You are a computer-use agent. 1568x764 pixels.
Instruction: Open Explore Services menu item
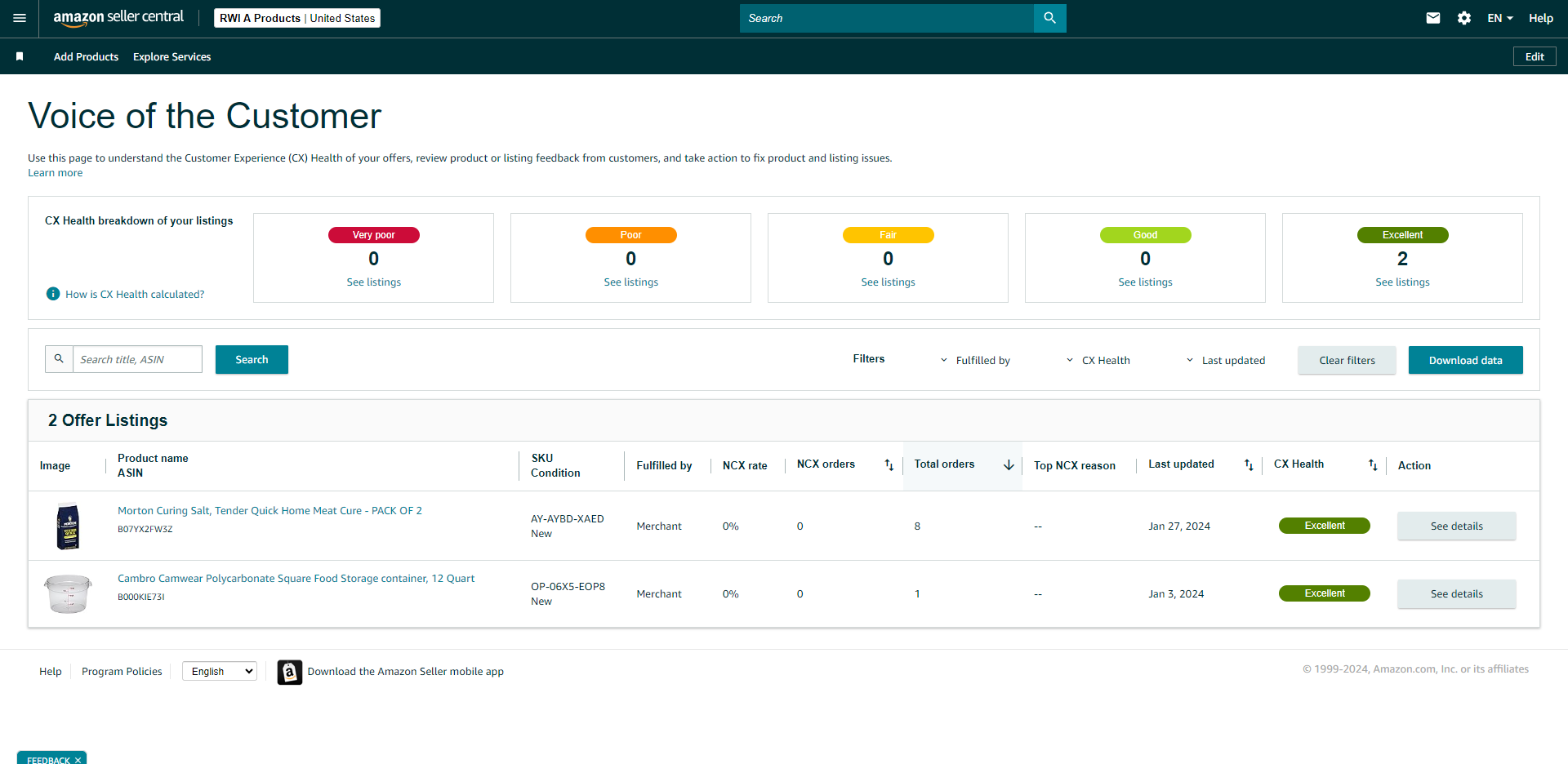[x=171, y=56]
